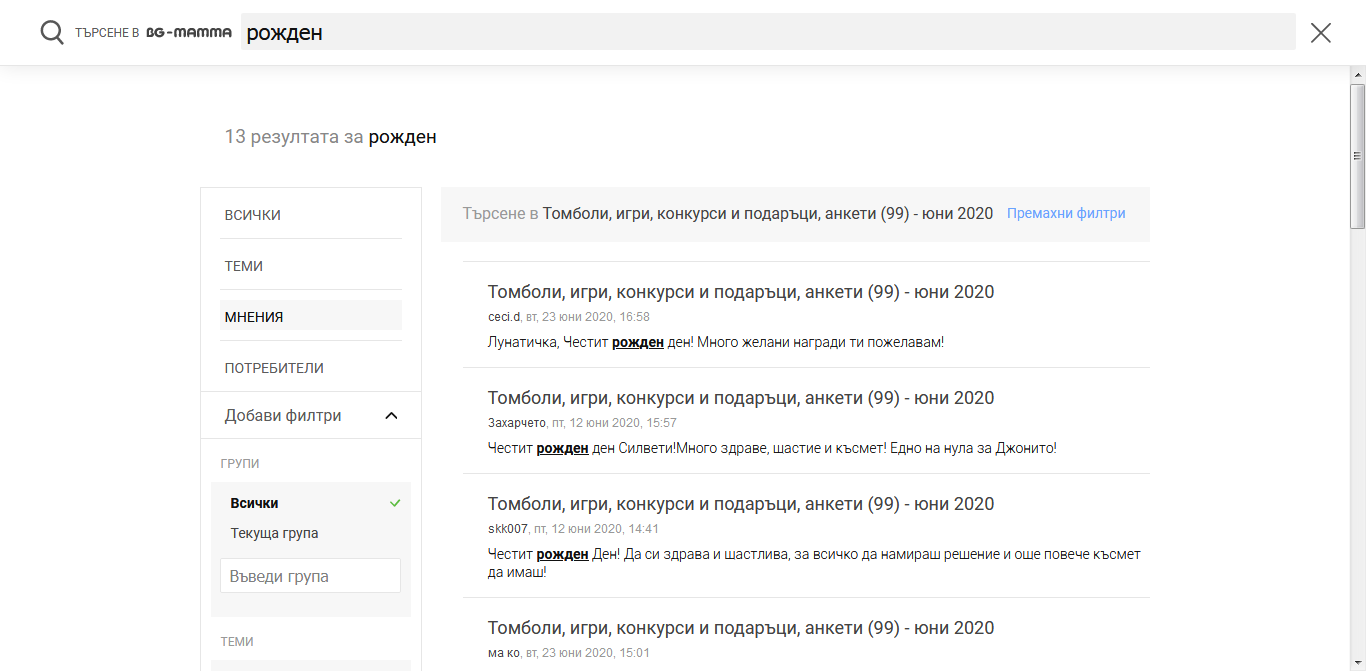Click the Въведи група input field

pos(310,576)
